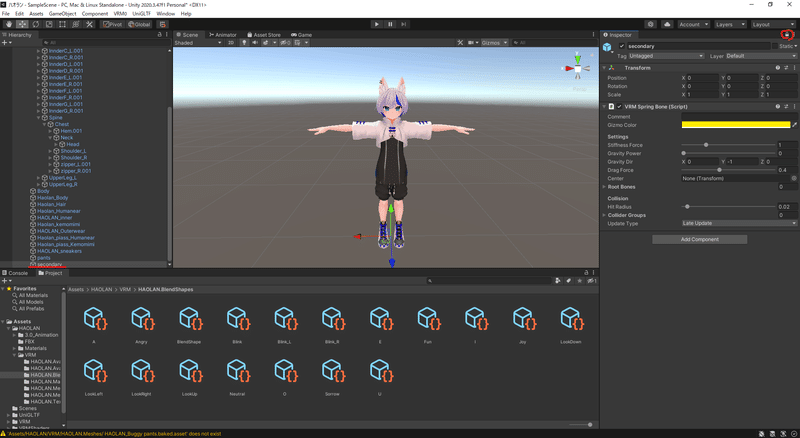The width and height of the screenshot is (800, 438).
Task: Collapse the Transform component
Action: pyautogui.click(x=604, y=67)
